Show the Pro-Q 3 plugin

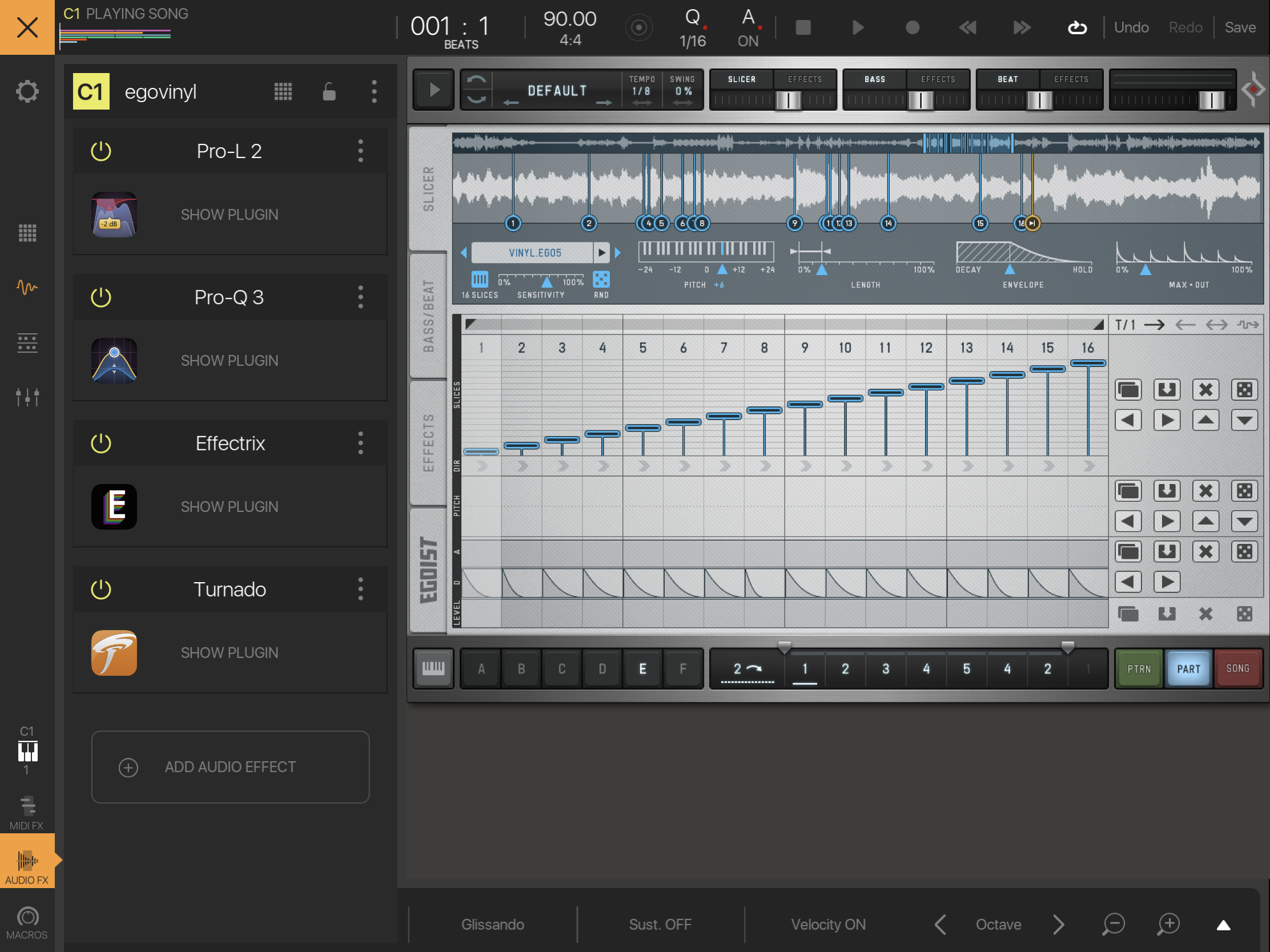pyautogui.click(x=230, y=360)
